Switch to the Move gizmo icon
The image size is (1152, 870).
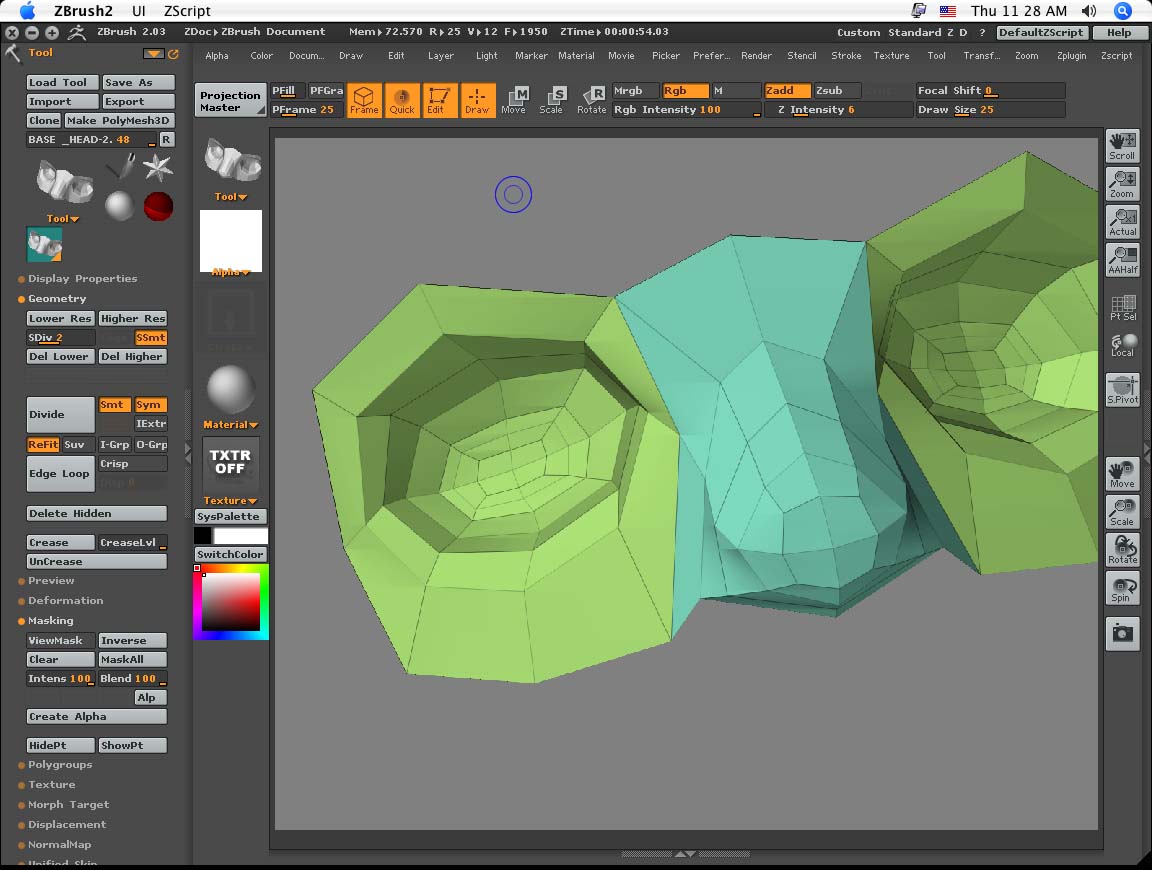click(x=514, y=100)
